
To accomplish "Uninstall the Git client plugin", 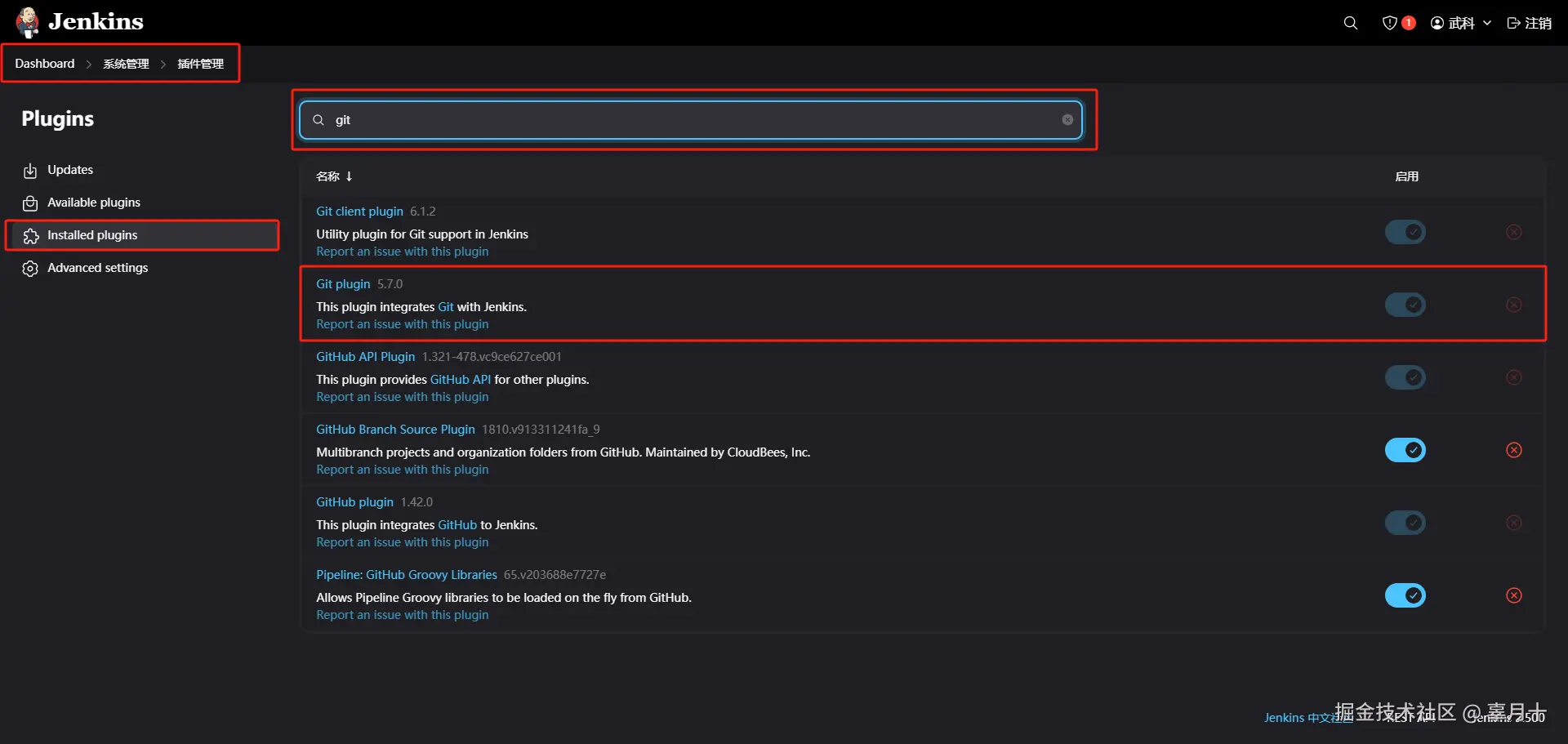I will 1514,232.
